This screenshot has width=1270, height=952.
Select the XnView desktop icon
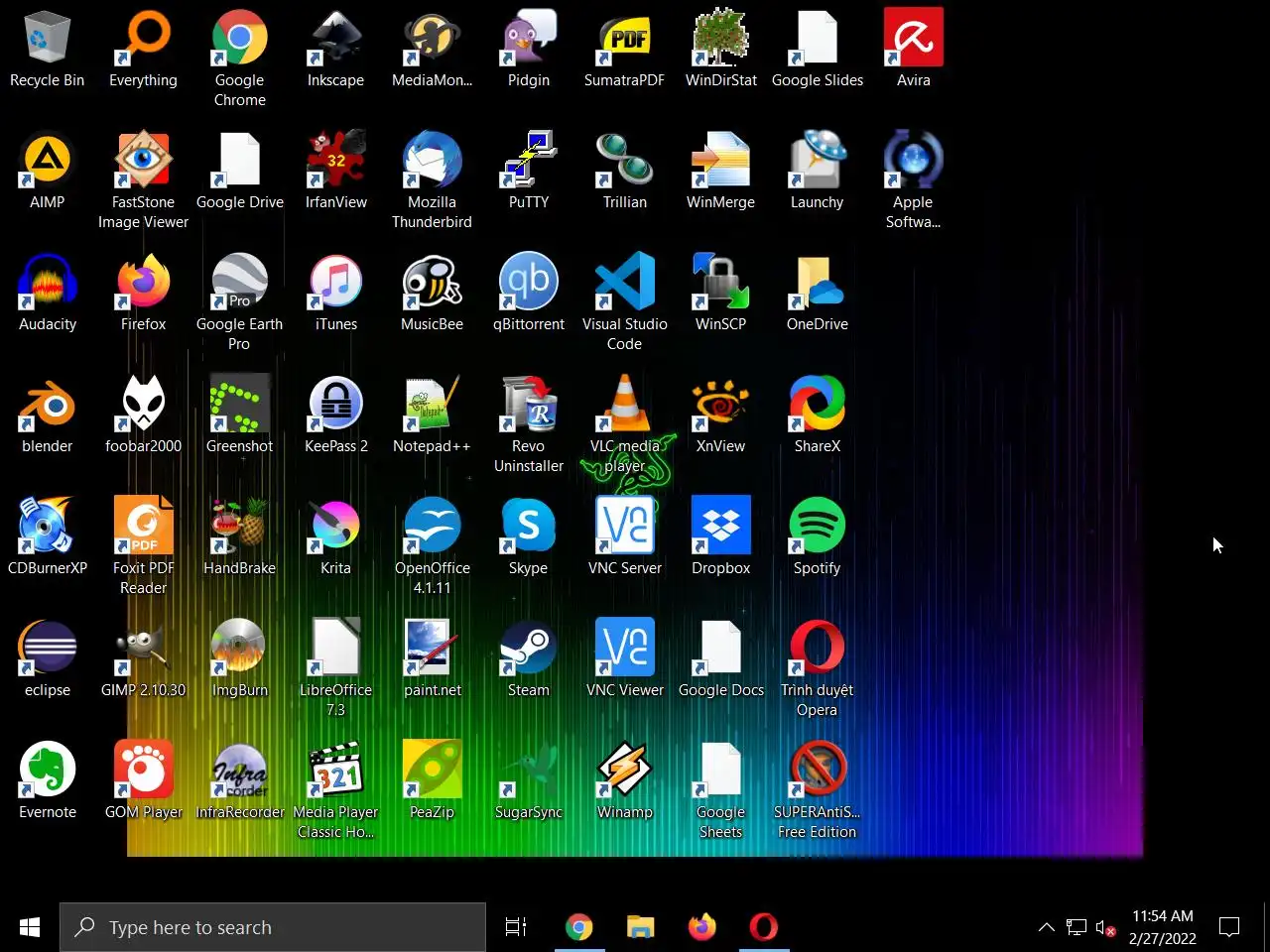(721, 405)
